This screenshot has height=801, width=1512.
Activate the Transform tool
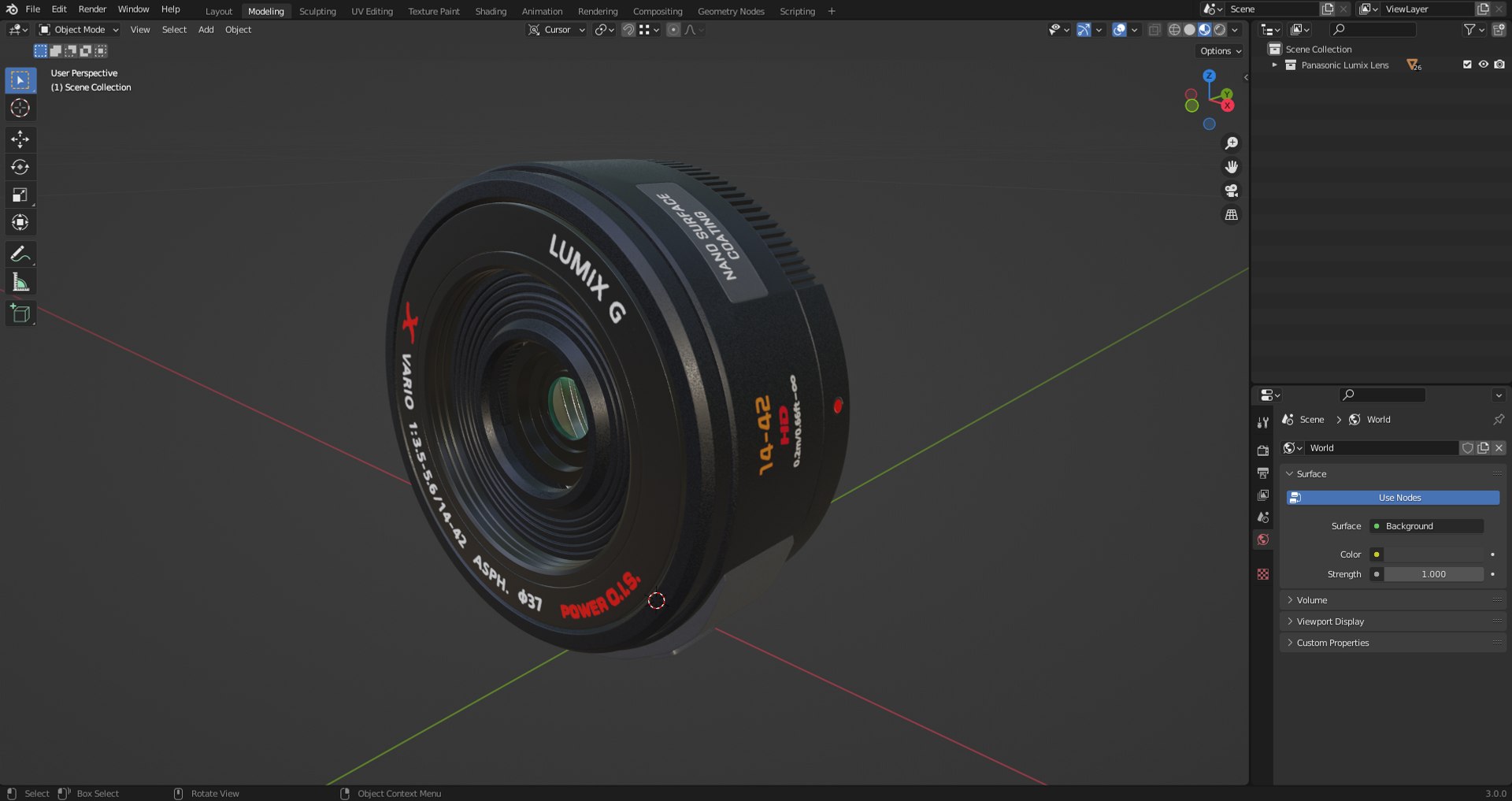click(x=20, y=223)
